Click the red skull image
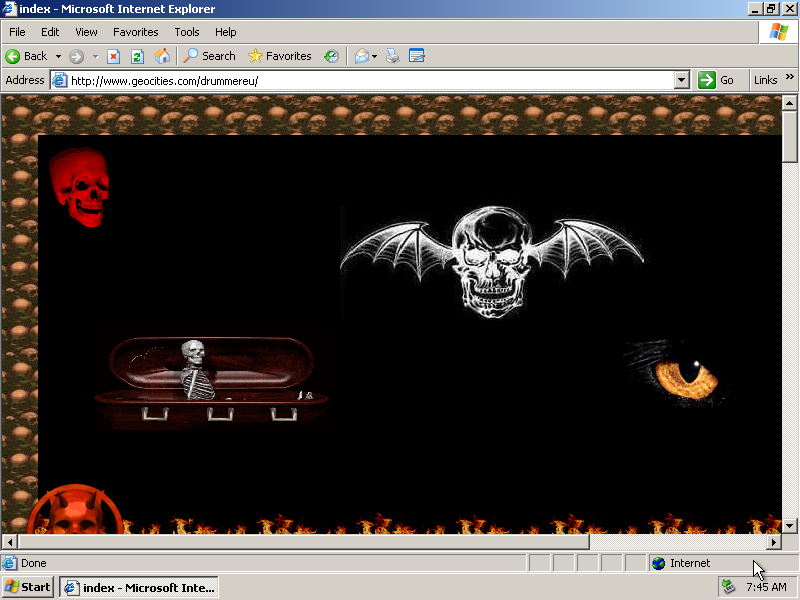 80,187
